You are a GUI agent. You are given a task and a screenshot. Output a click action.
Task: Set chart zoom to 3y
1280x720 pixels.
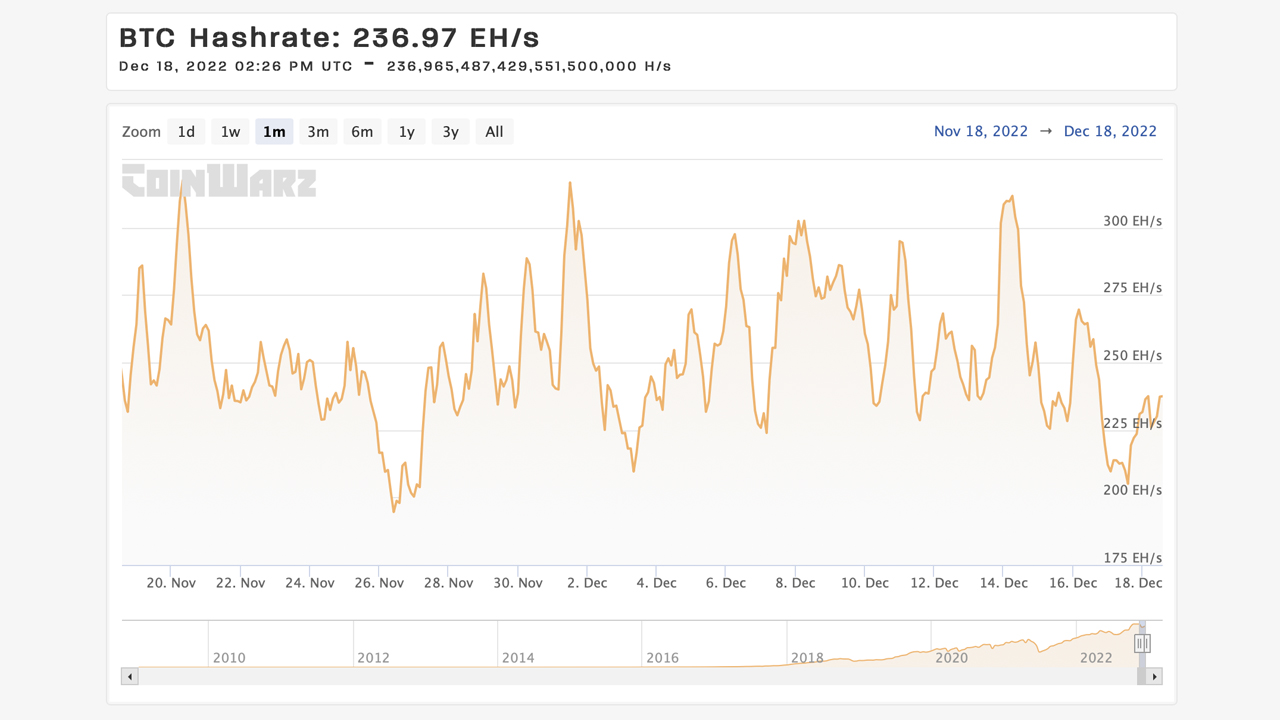450,131
